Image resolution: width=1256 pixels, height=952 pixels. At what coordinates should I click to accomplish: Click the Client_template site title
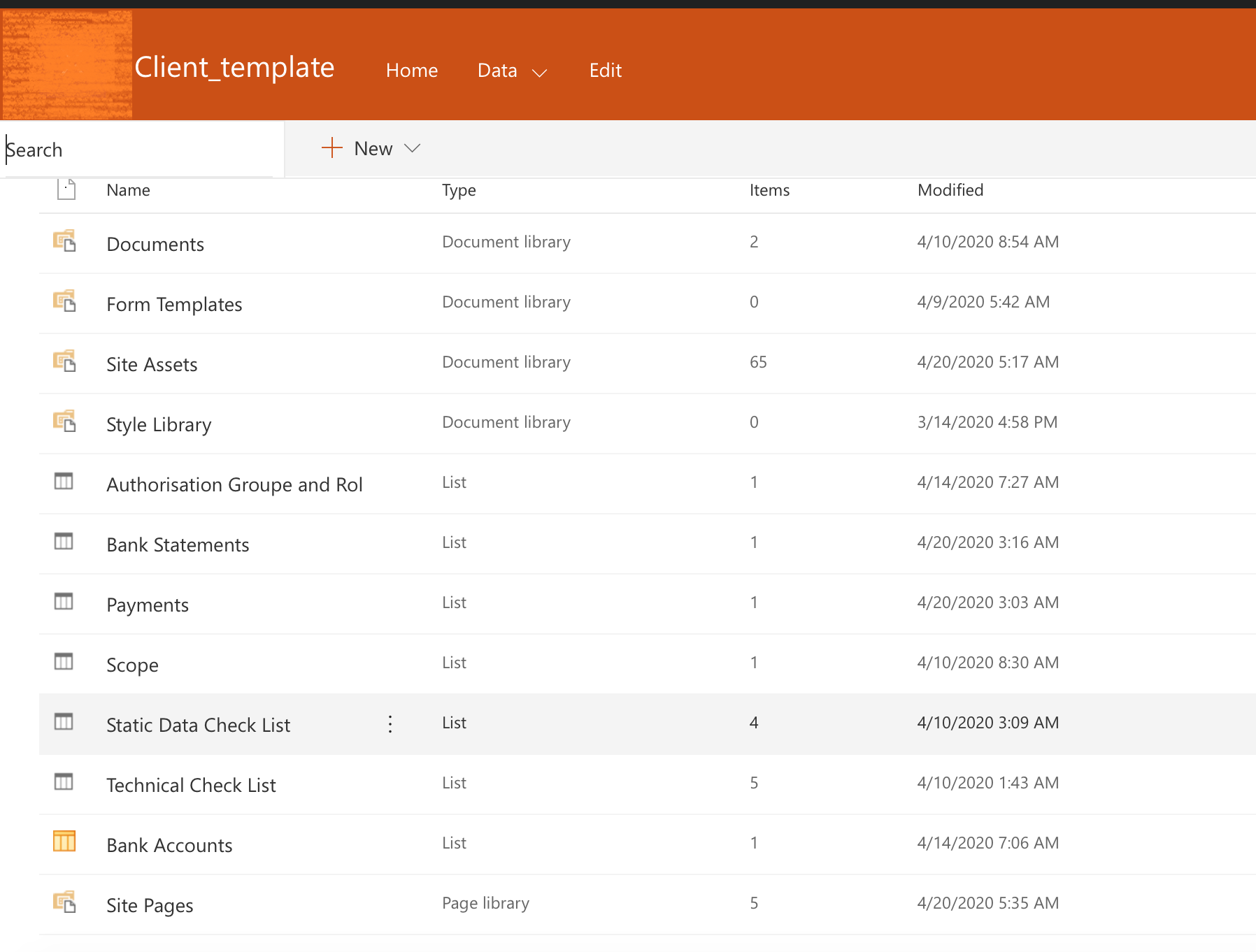234,68
